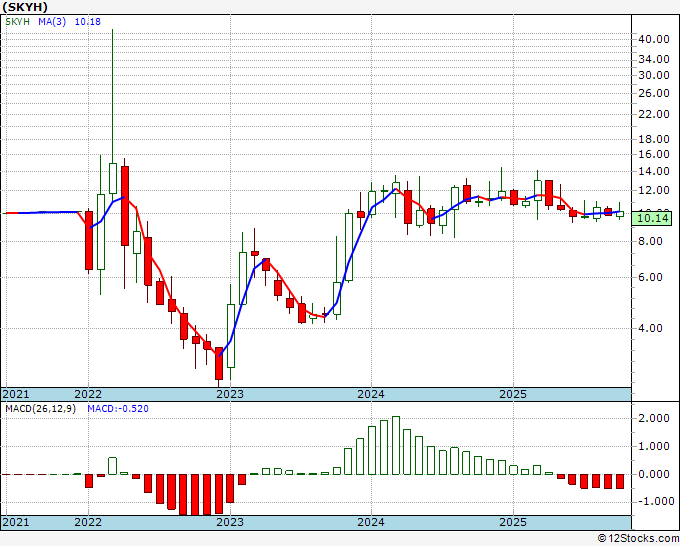680x546 pixels.
Task: Click the 4.00 price axis label
Action: (x=652, y=328)
